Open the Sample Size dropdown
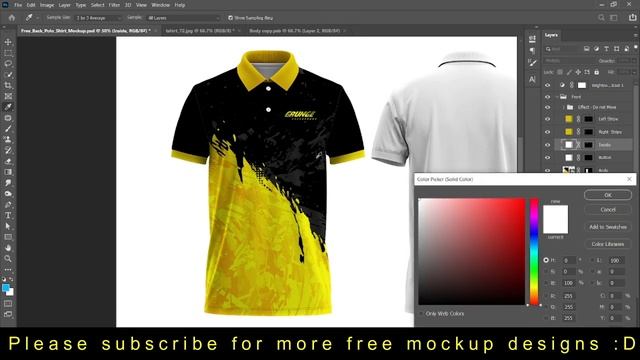 (98, 18)
